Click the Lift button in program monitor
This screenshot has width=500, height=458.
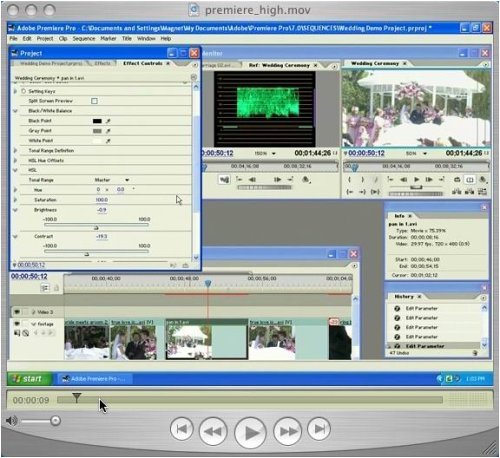(456, 192)
